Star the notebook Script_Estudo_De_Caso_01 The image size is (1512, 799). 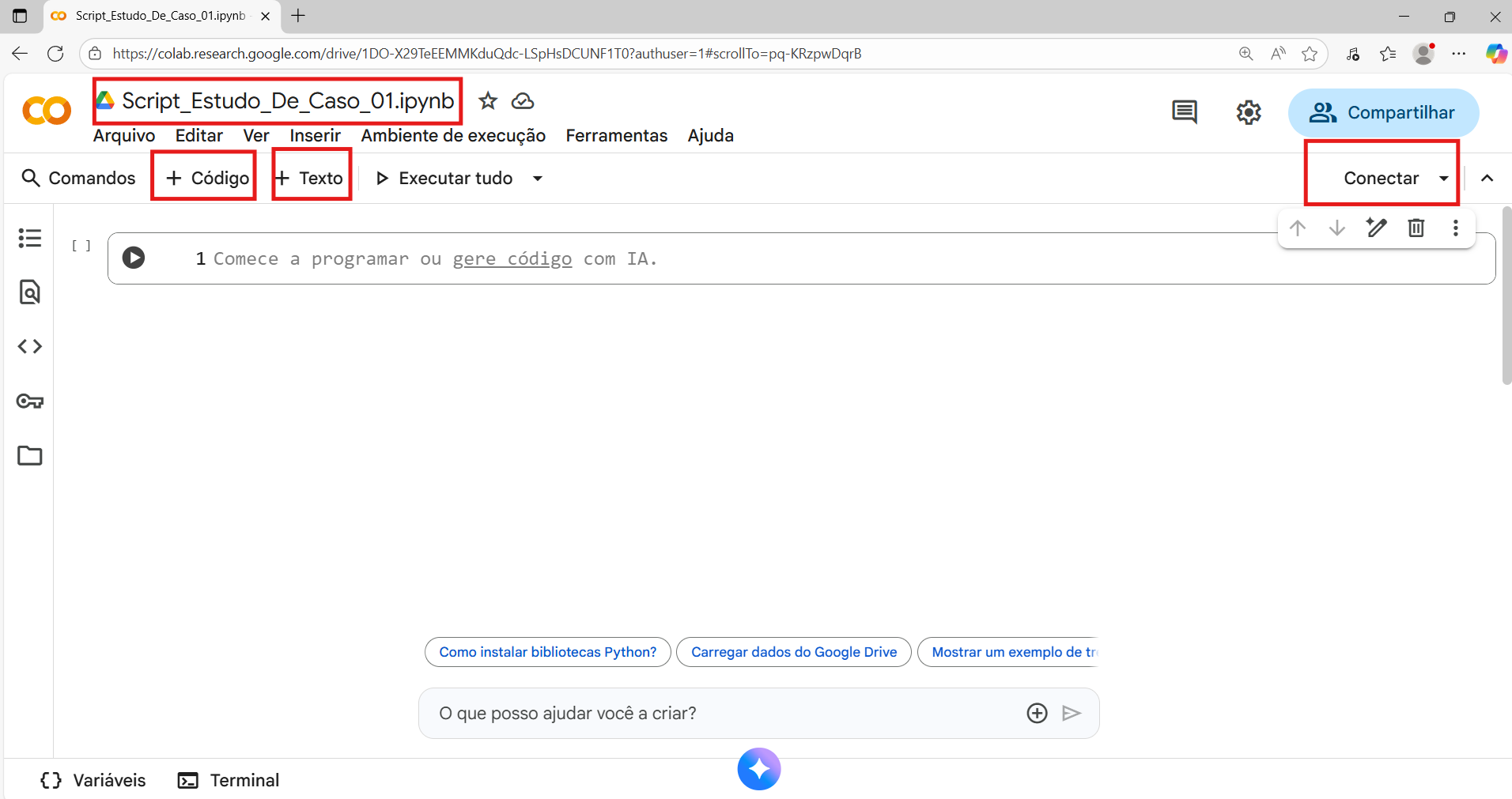coord(488,101)
